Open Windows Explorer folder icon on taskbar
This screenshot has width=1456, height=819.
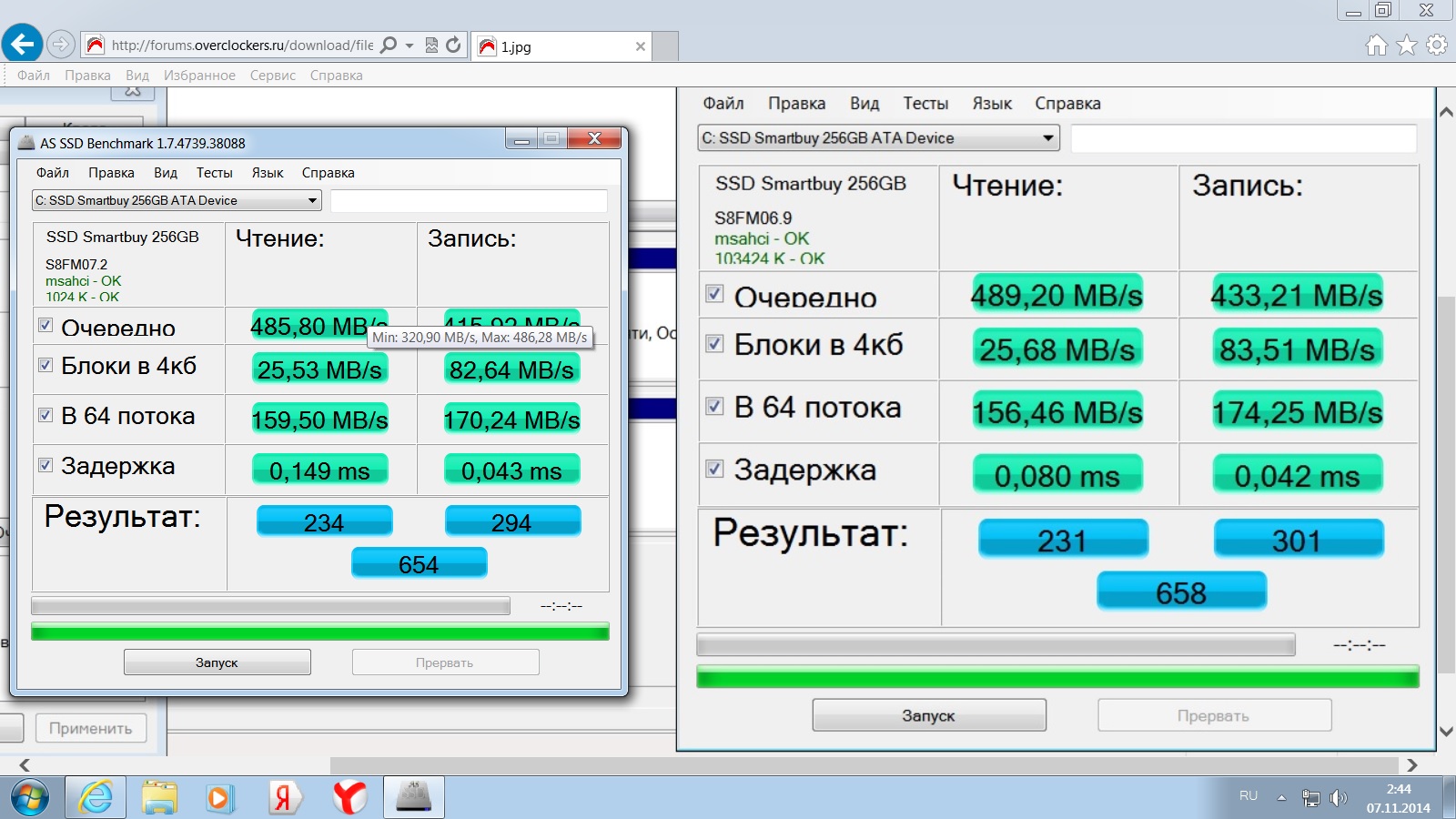pyautogui.click(x=159, y=798)
